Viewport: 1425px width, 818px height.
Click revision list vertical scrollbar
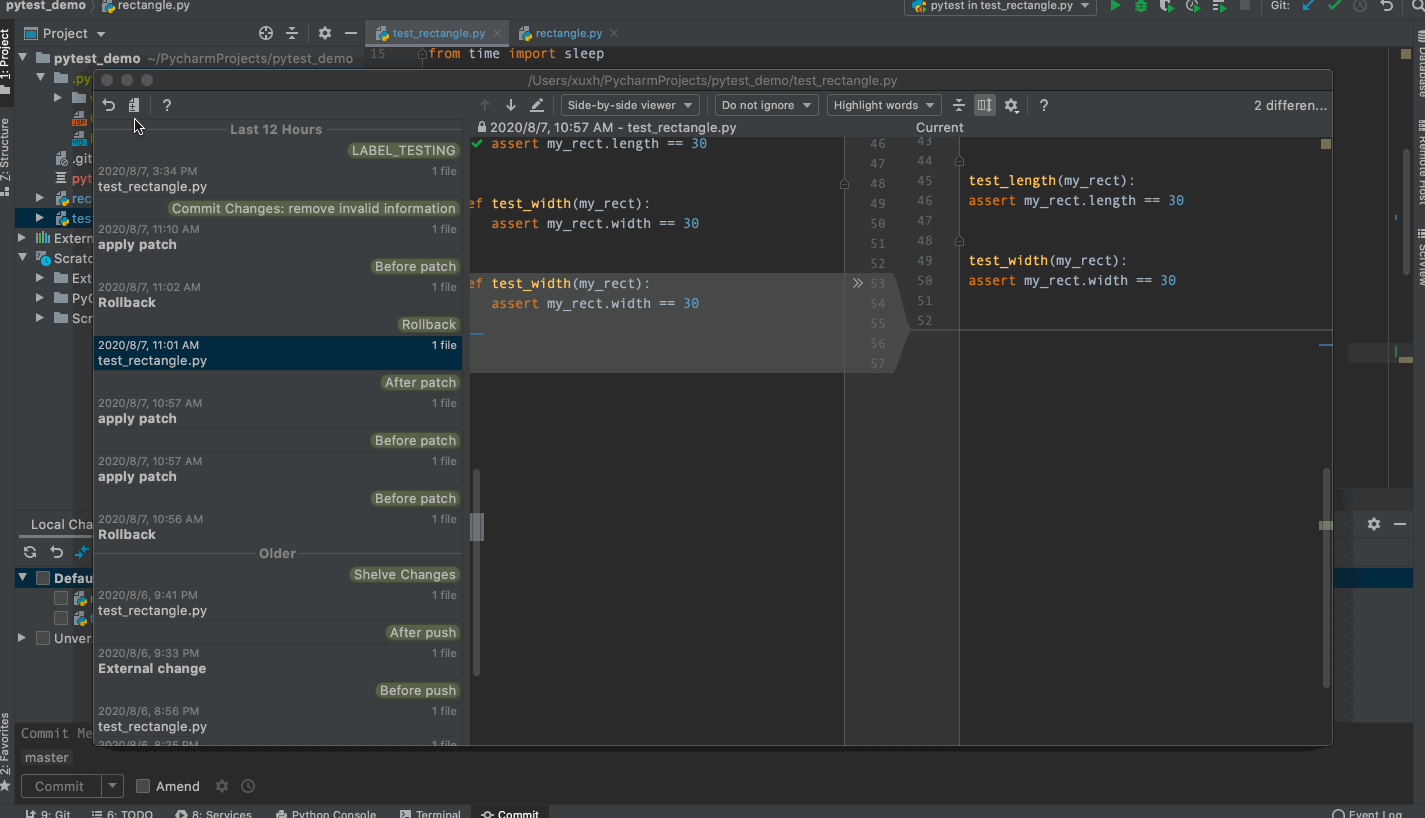[476, 571]
